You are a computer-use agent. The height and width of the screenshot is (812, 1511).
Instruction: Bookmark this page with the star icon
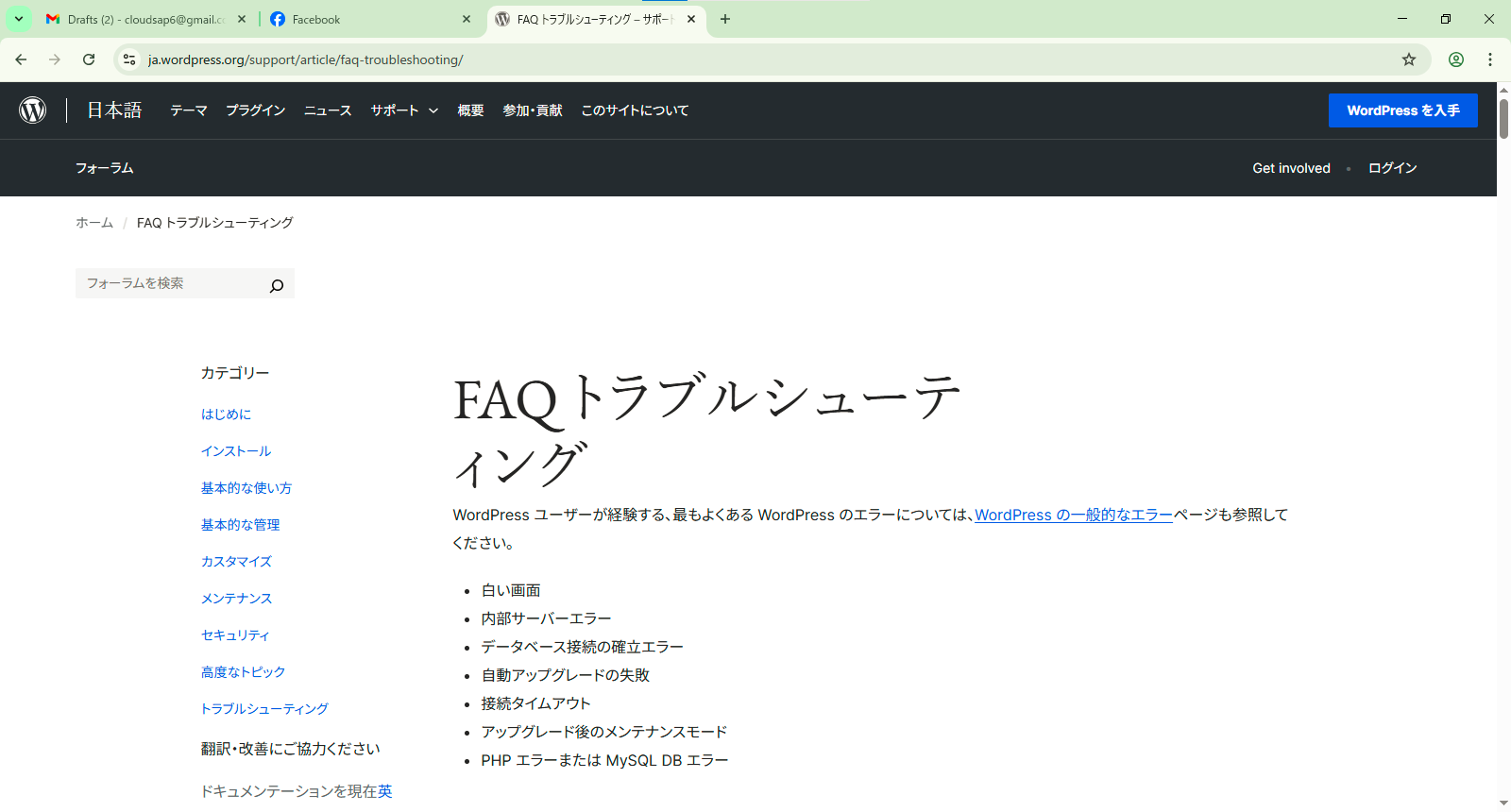coord(1409,59)
